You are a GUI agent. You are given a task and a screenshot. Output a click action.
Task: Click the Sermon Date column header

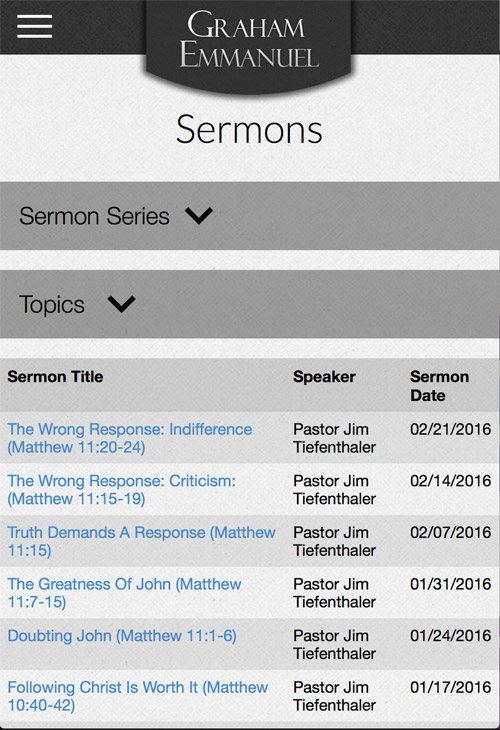tap(439, 386)
